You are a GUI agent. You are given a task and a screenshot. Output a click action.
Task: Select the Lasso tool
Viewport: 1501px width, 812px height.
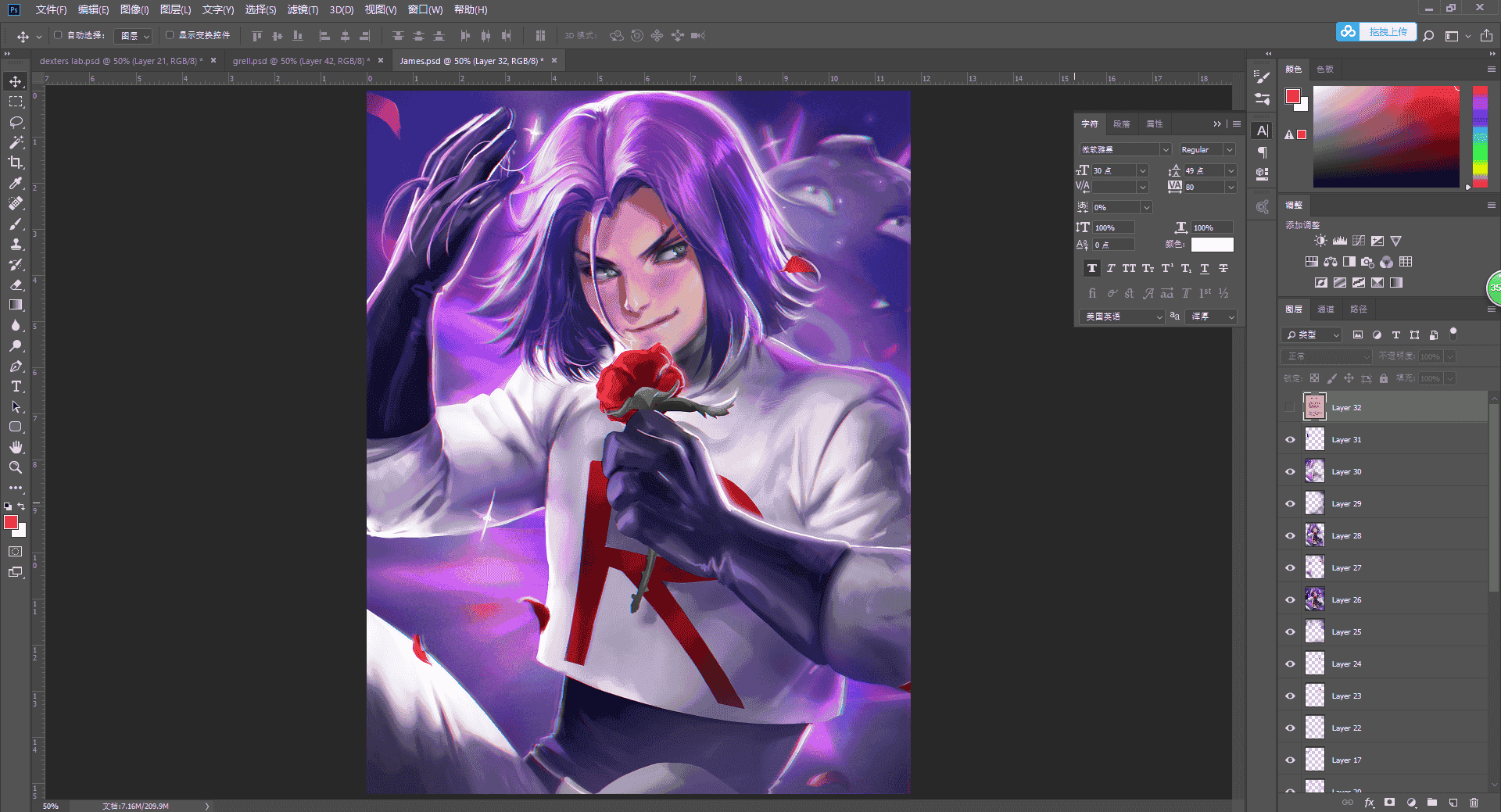(16, 122)
